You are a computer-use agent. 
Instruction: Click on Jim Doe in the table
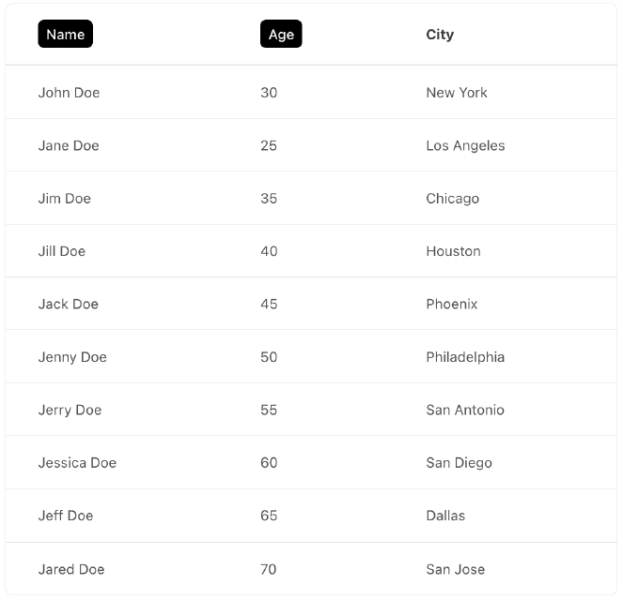coord(64,199)
